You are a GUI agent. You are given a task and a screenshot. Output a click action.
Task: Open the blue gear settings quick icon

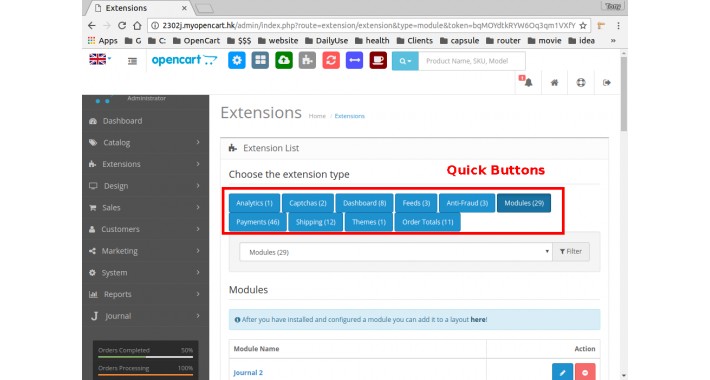pyautogui.click(x=236, y=60)
